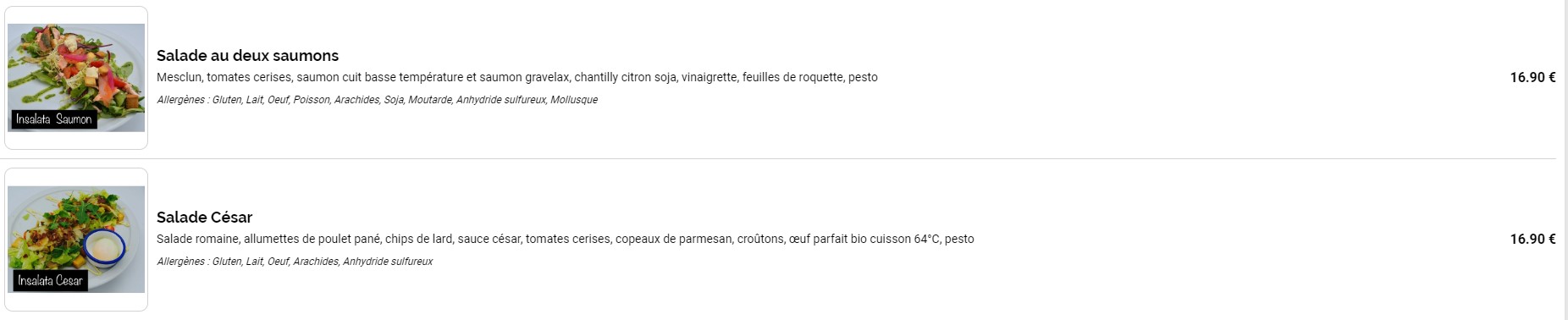Select the Salade César title

coord(204,218)
